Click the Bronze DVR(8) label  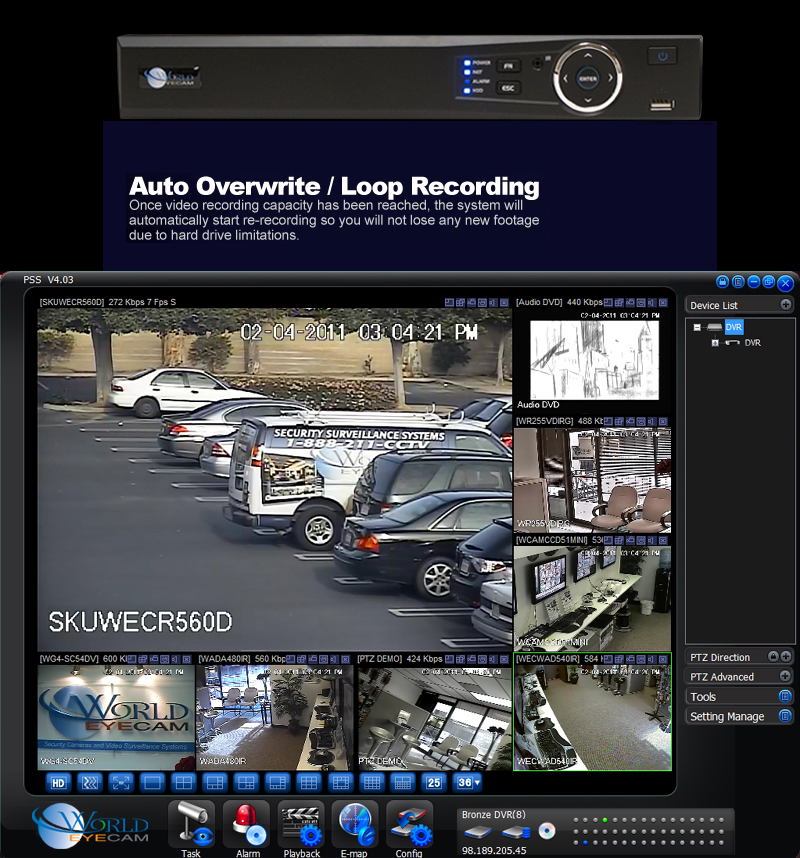[x=494, y=815]
